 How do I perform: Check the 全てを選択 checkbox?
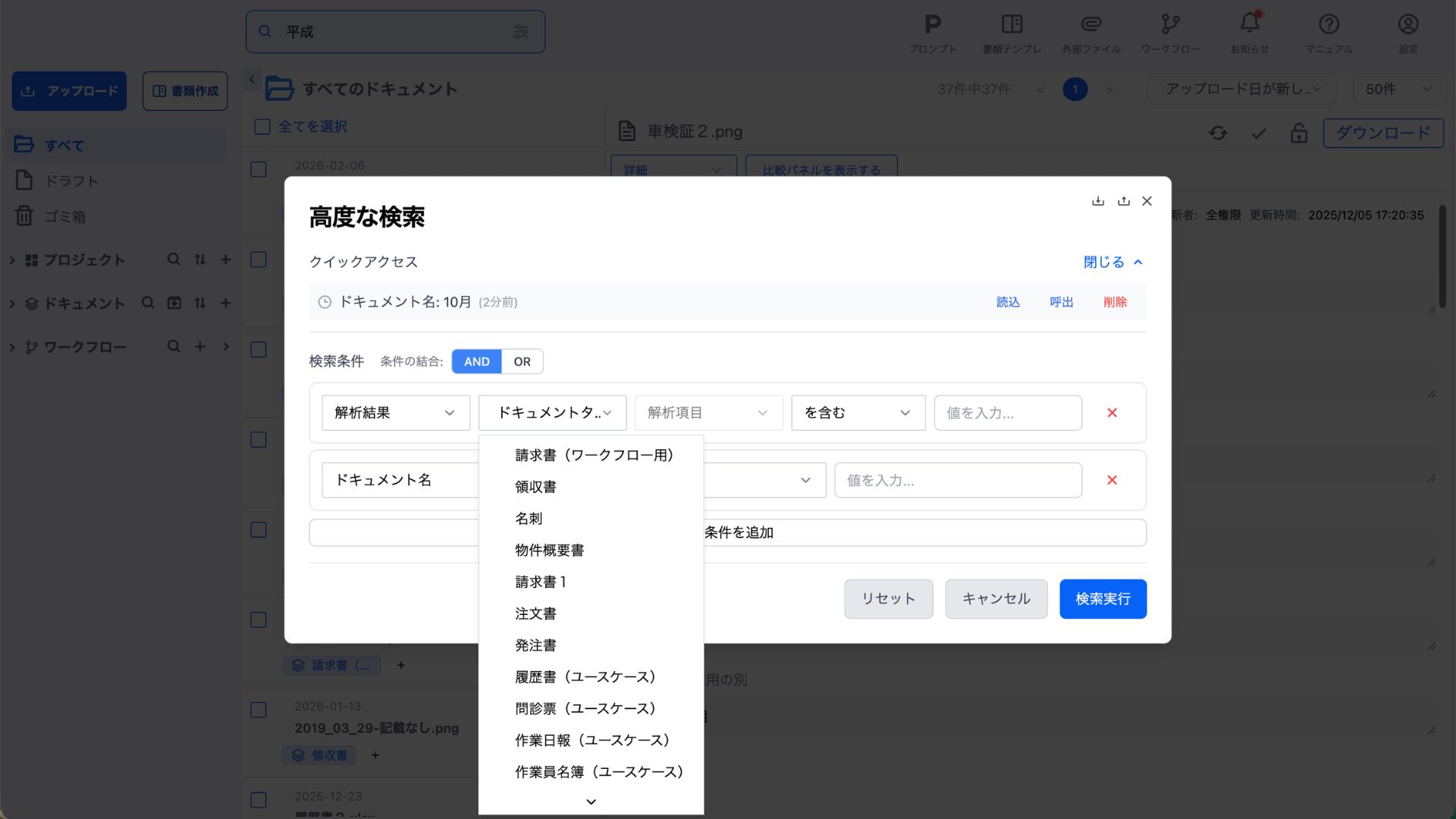[x=262, y=127]
